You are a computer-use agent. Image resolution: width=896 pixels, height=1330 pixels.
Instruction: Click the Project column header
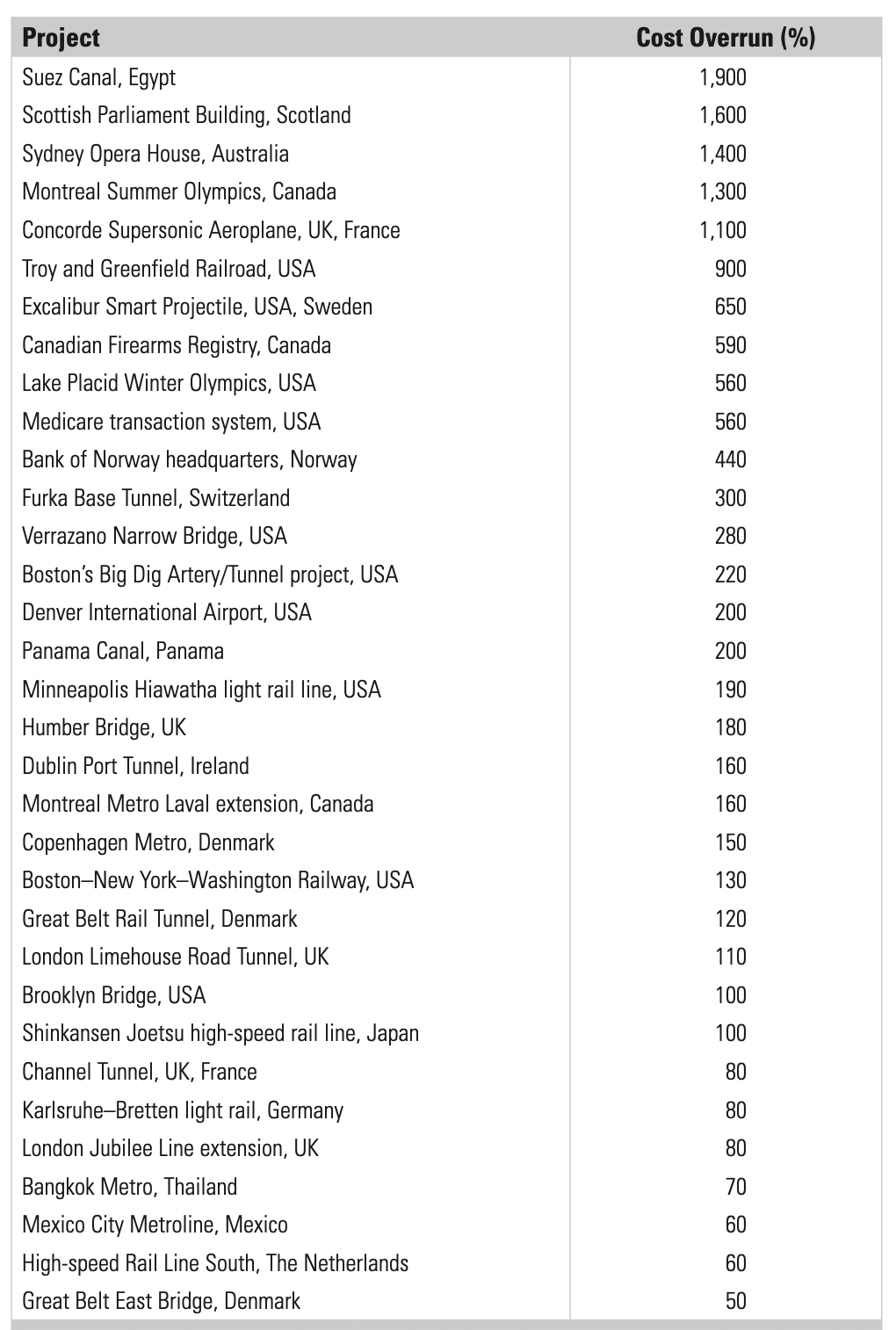(61, 38)
